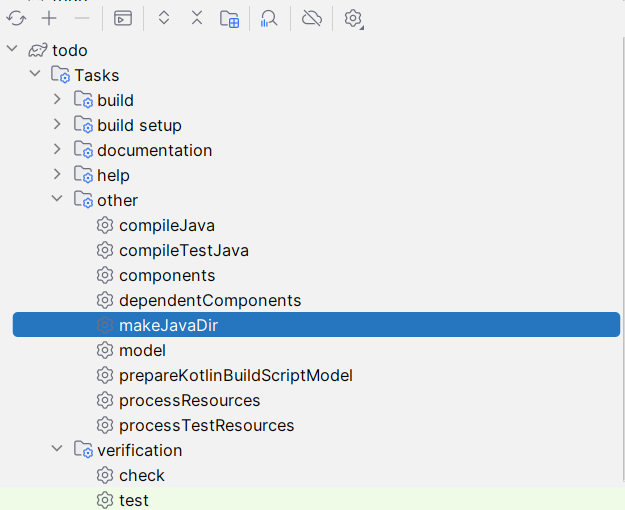Image resolution: width=625 pixels, height=510 pixels.
Task: Select the processTestResources task
Action: [x=206, y=425]
